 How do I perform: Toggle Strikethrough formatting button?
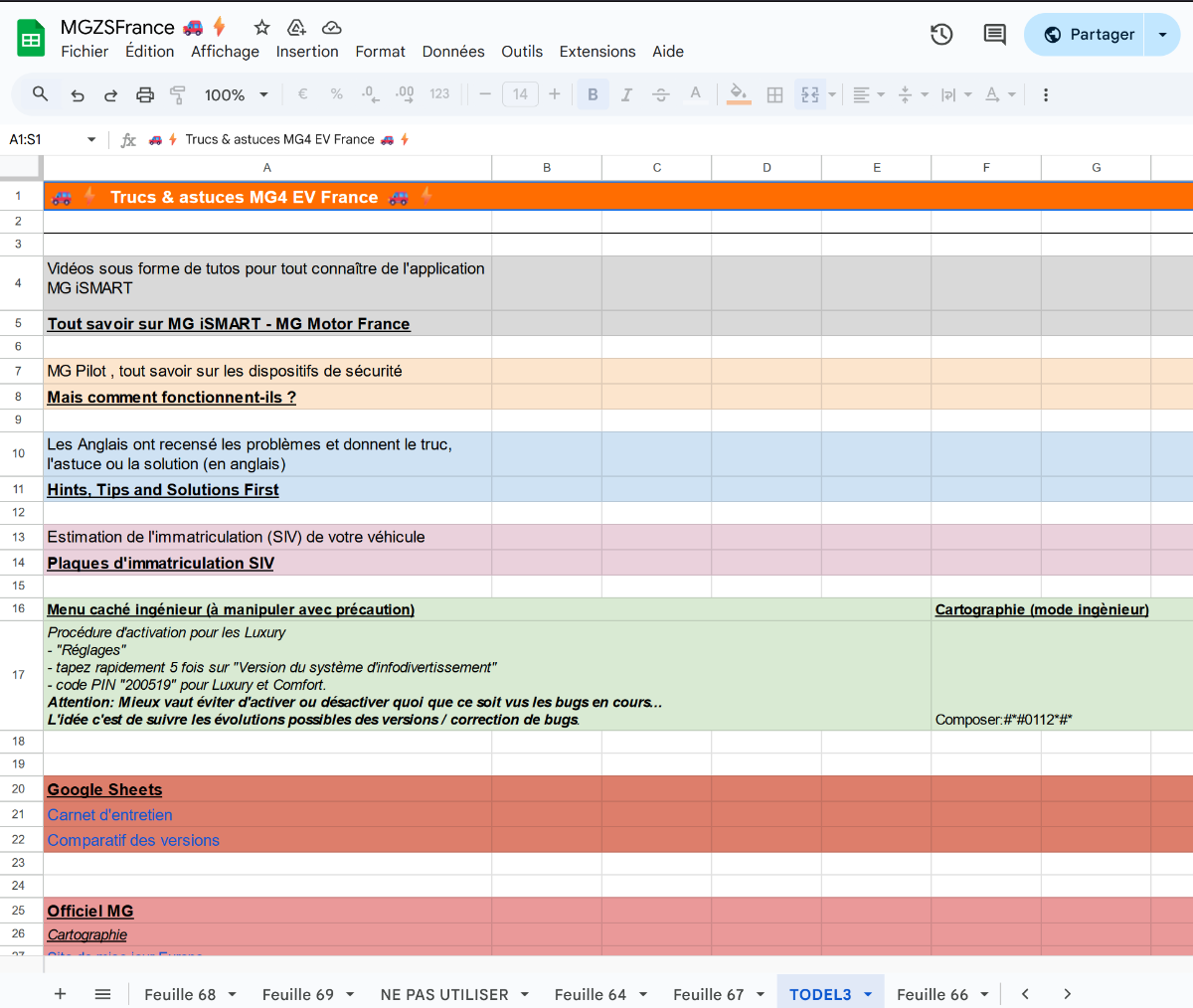coord(660,95)
